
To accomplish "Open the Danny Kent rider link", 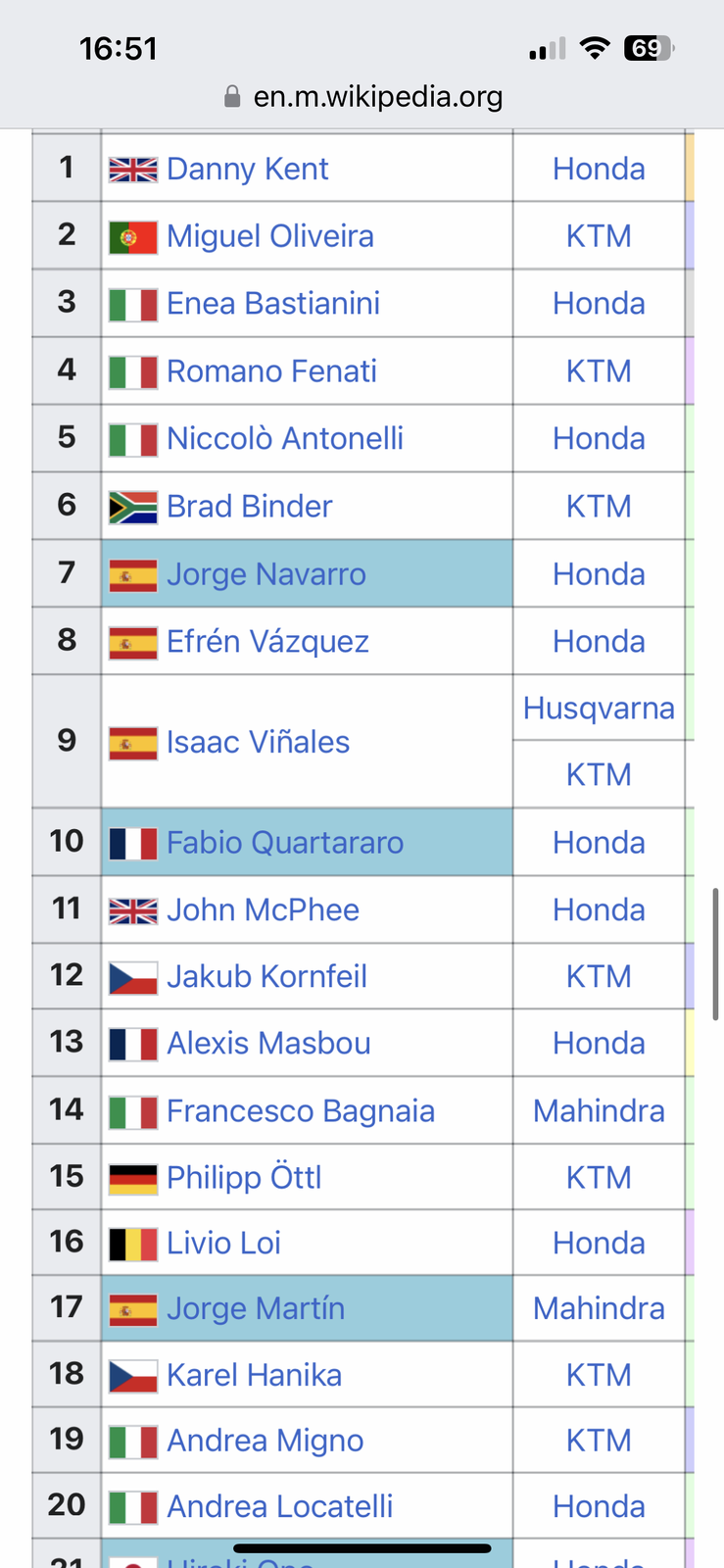I will [247, 170].
